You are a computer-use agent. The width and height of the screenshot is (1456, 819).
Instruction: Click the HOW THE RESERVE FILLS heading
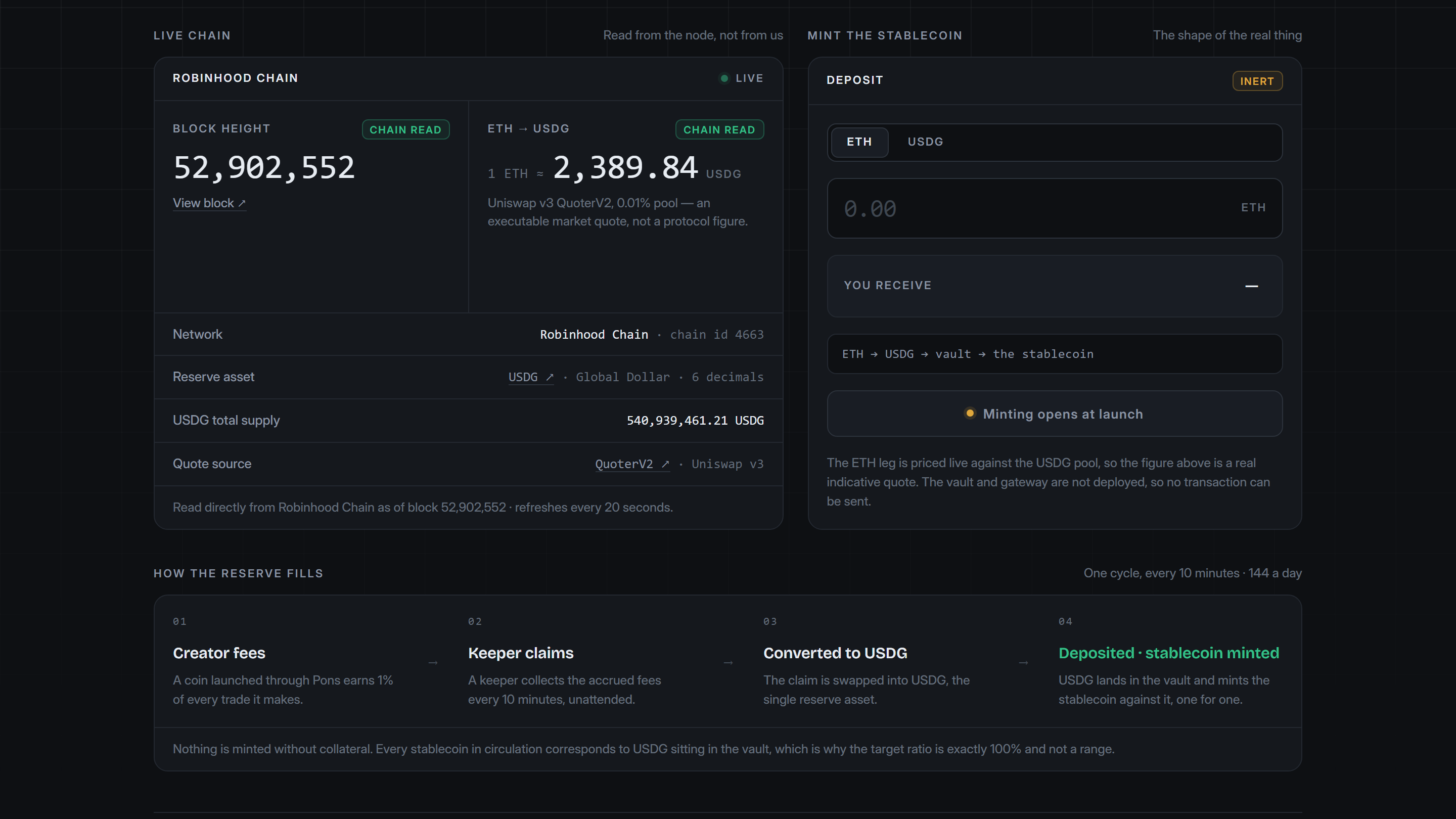click(x=239, y=574)
